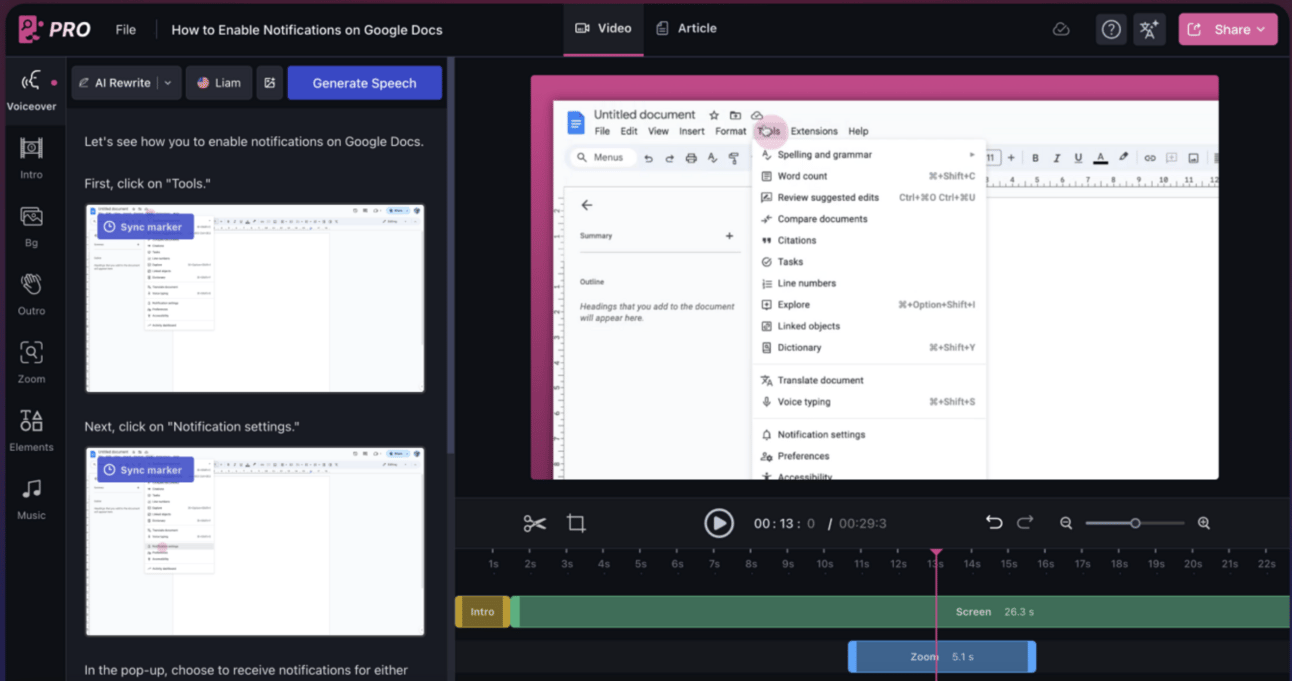Viewport: 1292px width, 681px height.
Task: Click Spelling and grammar in video preview
Action: [825, 155]
